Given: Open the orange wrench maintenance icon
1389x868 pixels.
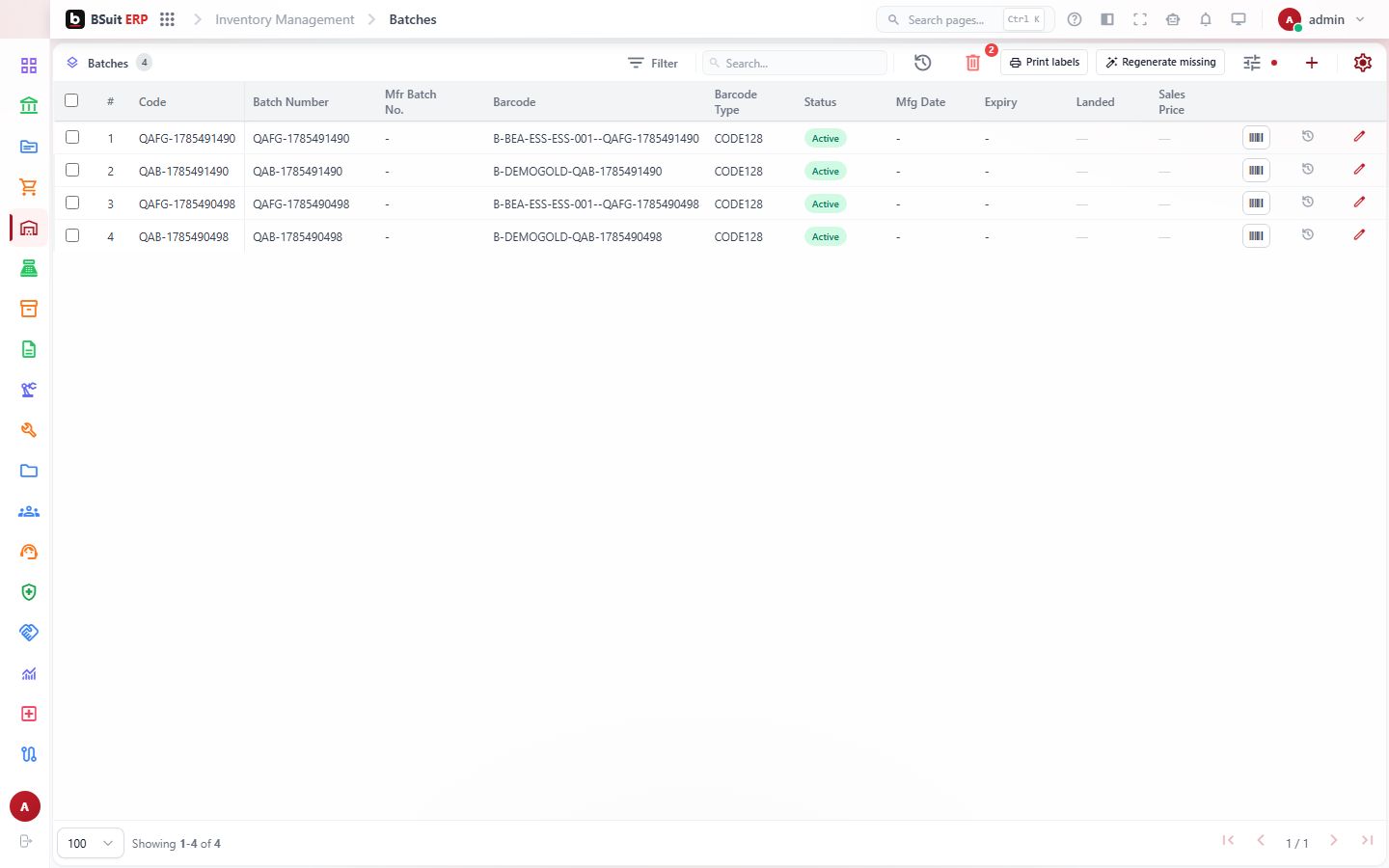Looking at the screenshot, I should pos(29,430).
